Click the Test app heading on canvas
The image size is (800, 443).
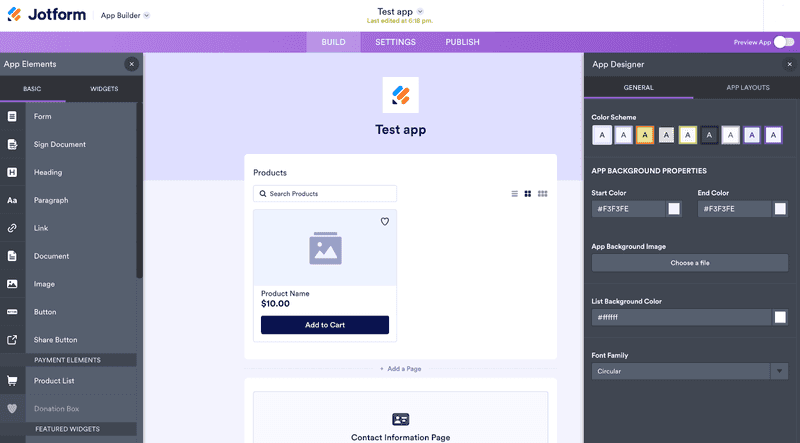(401, 130)
